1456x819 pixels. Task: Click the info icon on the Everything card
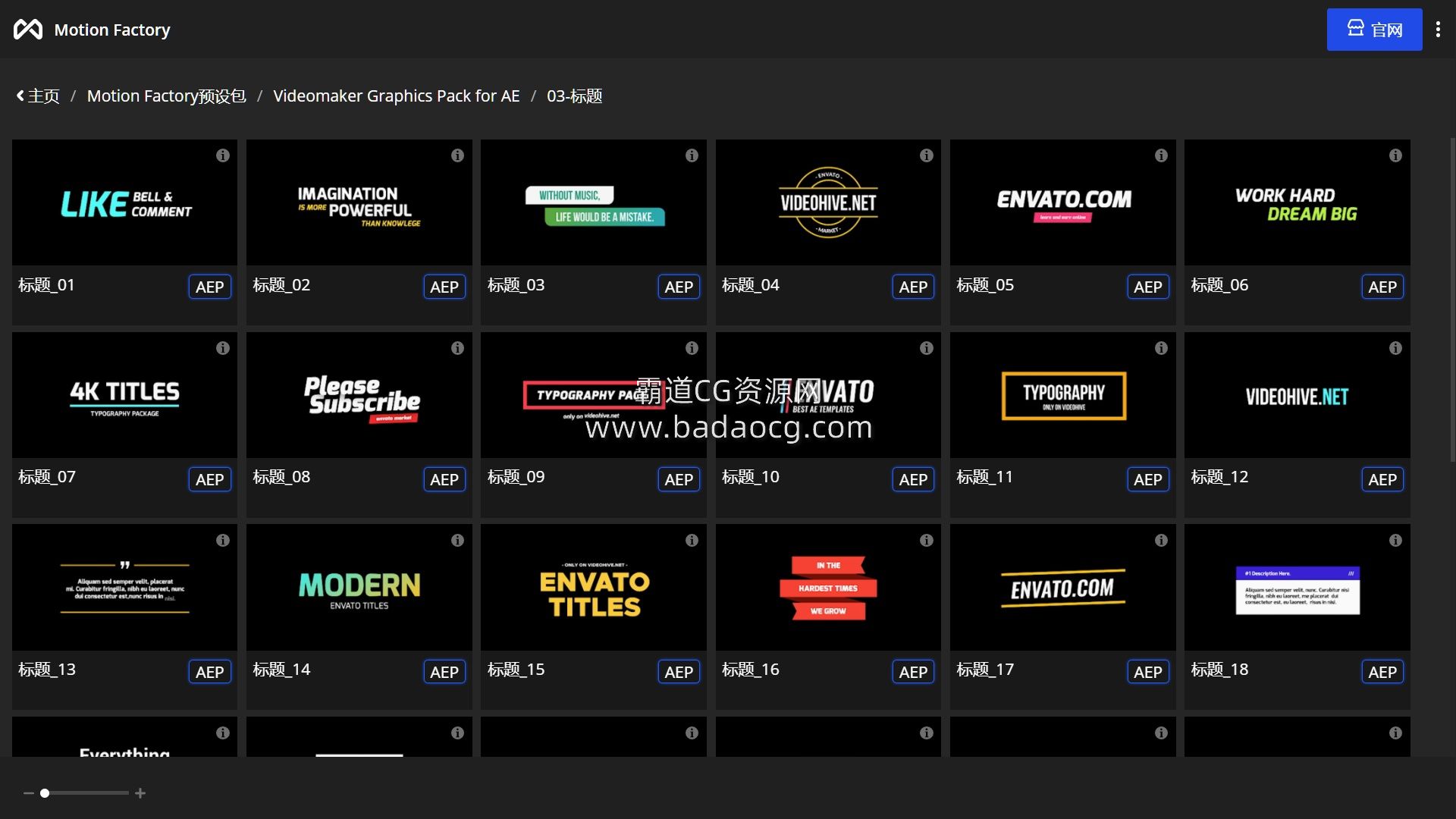(222, 733)
